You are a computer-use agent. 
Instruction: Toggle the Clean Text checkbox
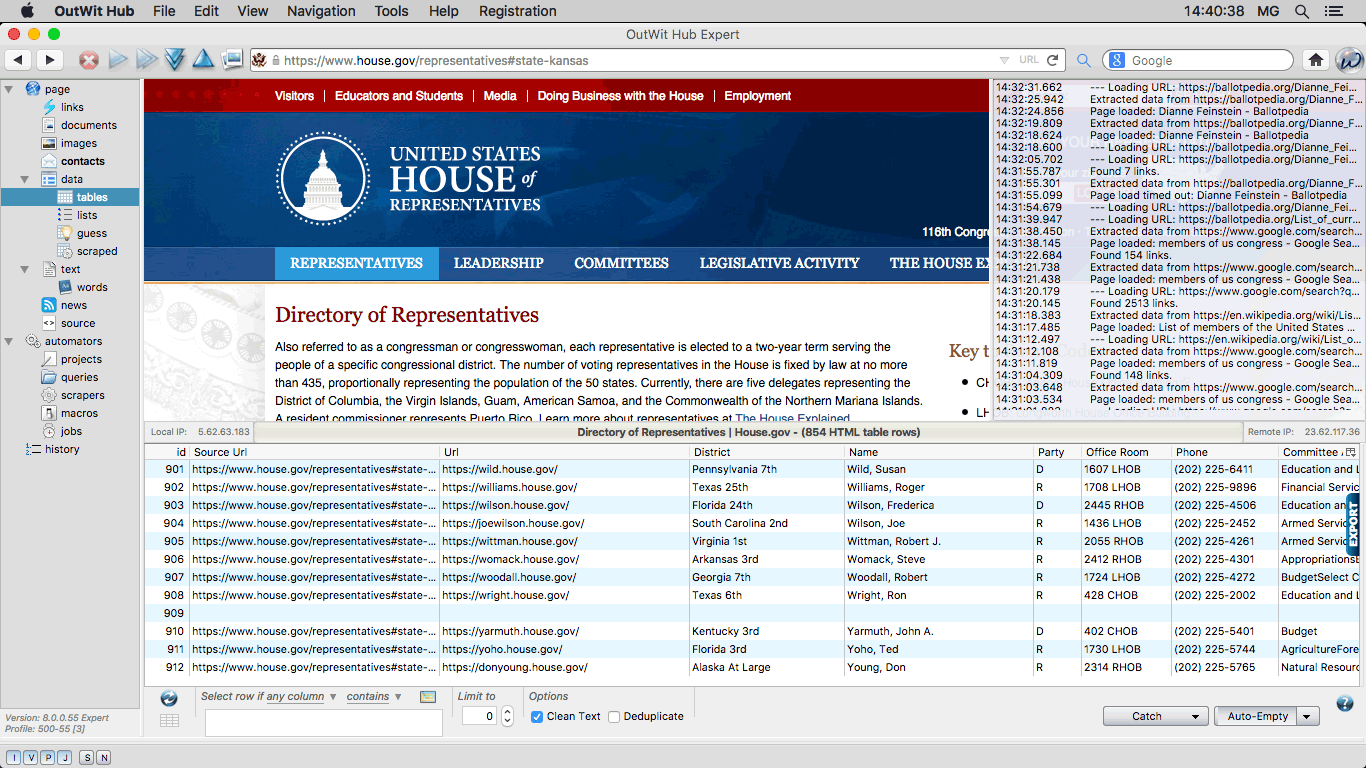click(537, 716)
